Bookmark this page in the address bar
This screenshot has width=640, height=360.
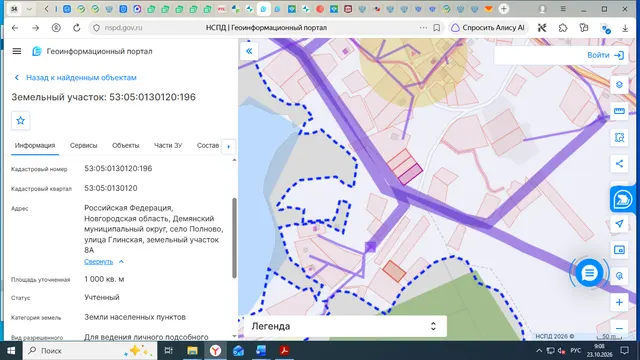tap(437, 28)
